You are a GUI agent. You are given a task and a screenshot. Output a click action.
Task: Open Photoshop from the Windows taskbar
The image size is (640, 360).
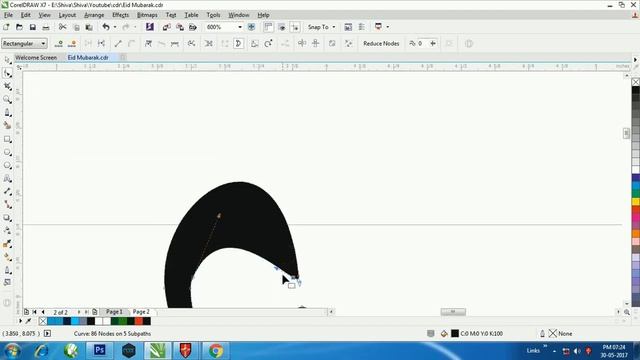click(x=100, y=351)
